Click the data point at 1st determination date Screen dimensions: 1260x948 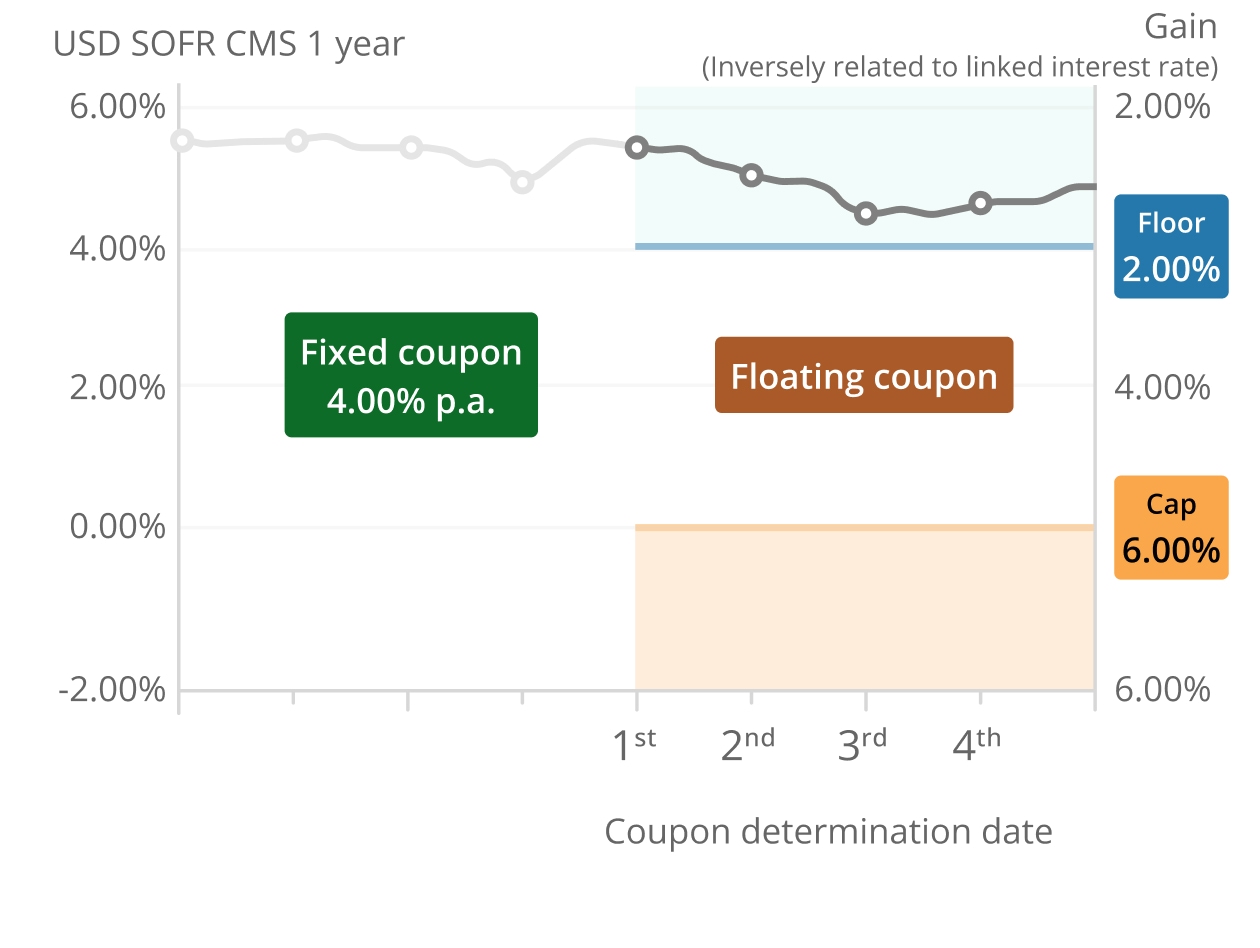[x=637, y=147]
